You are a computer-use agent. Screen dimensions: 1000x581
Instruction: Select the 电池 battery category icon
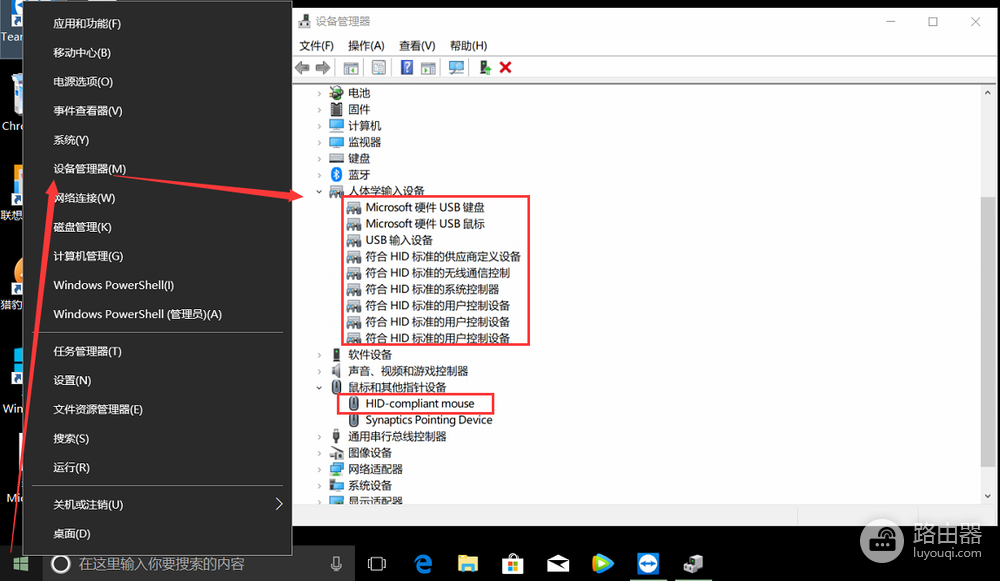click(336, 93)
